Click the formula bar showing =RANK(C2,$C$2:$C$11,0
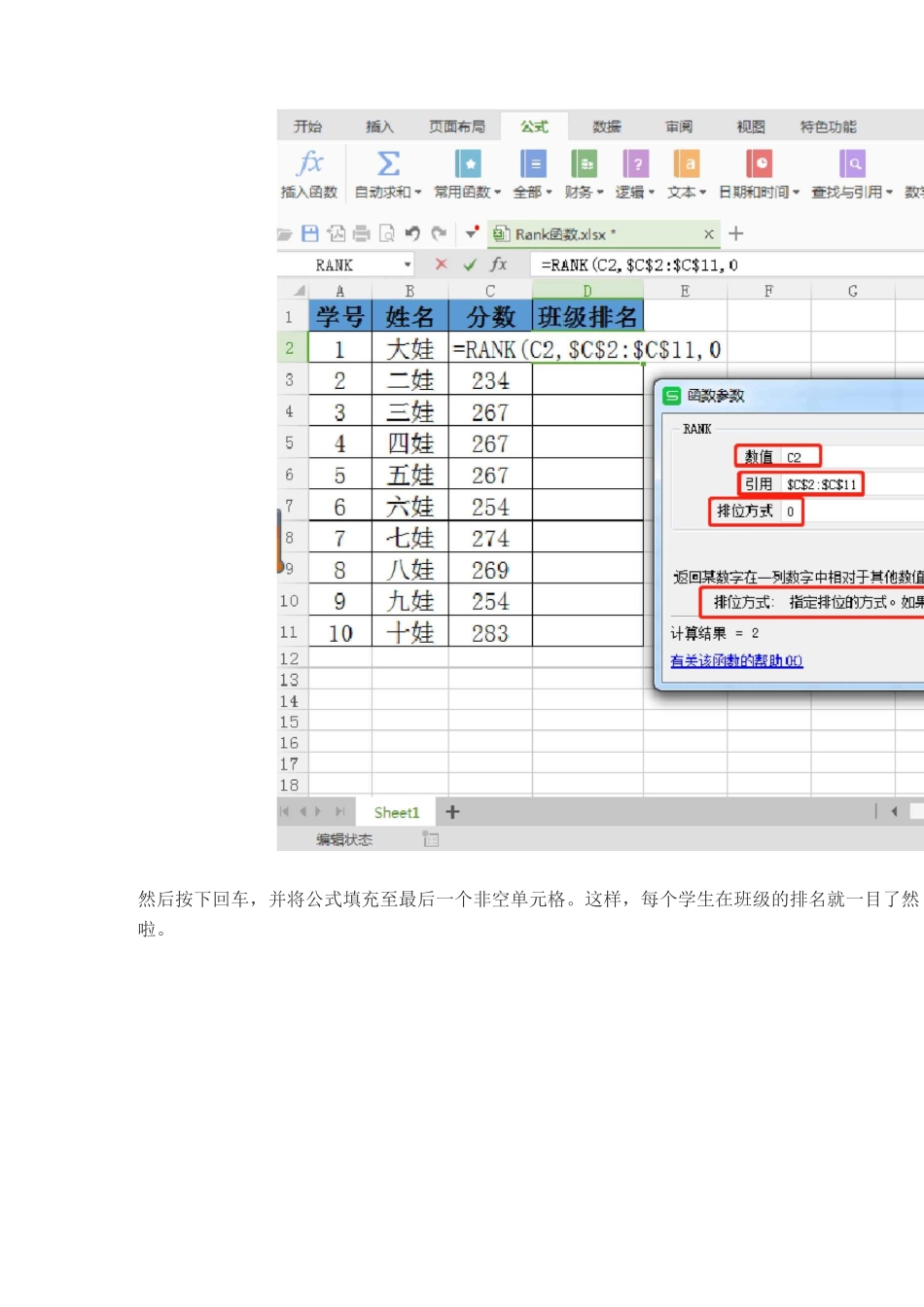 pos(727,265)
